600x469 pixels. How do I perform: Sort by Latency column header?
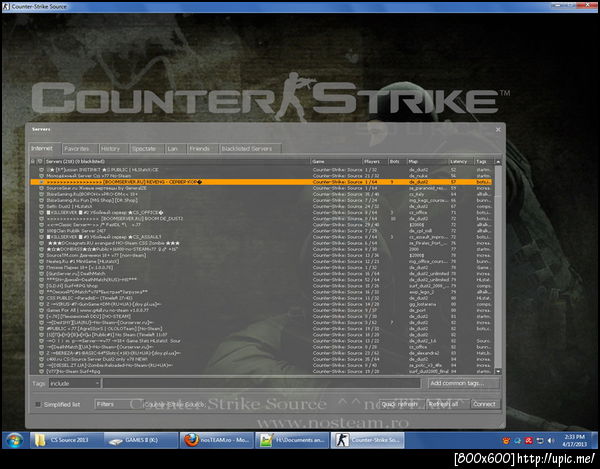pos(461,161)
